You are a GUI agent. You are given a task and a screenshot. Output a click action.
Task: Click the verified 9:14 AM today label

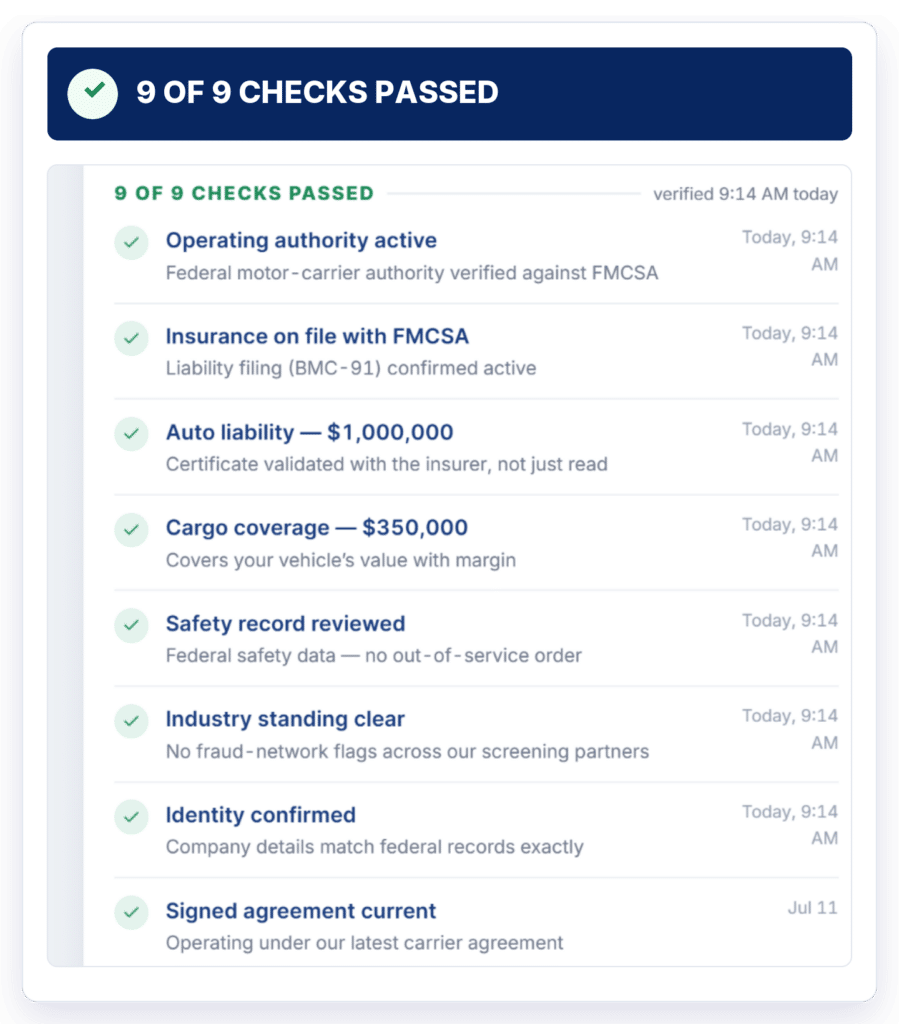[746, 194]
